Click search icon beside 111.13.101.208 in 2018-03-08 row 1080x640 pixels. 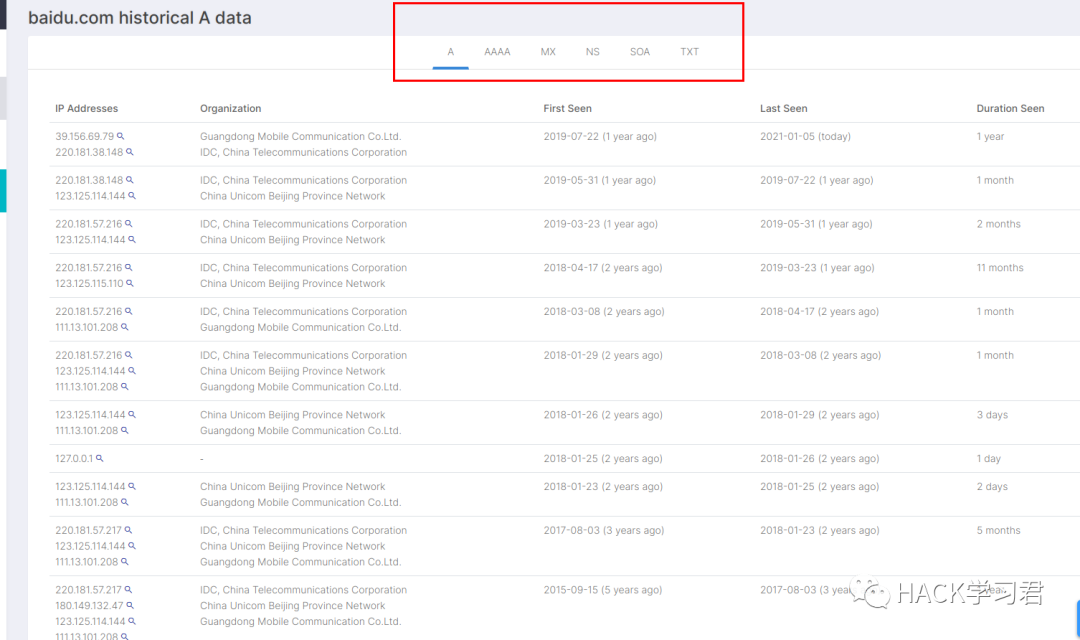pos(125,327)
